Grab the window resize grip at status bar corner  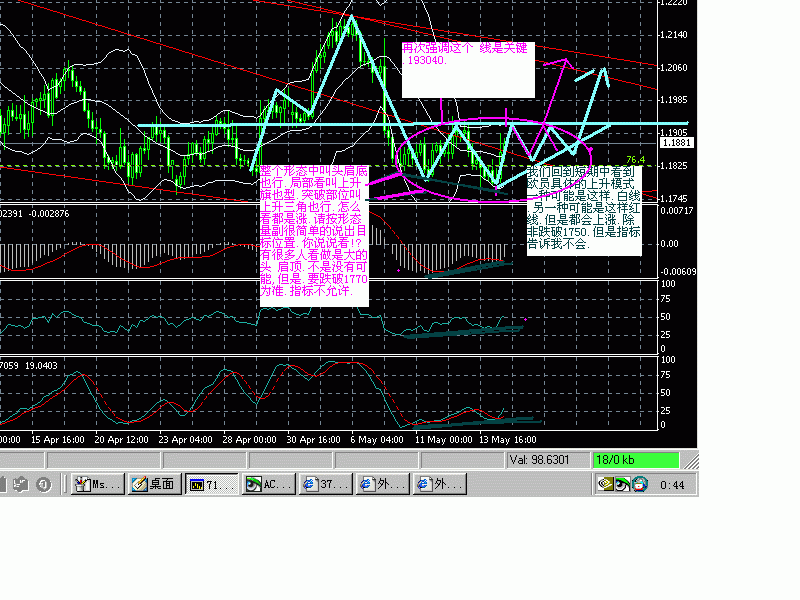point(691,462)
